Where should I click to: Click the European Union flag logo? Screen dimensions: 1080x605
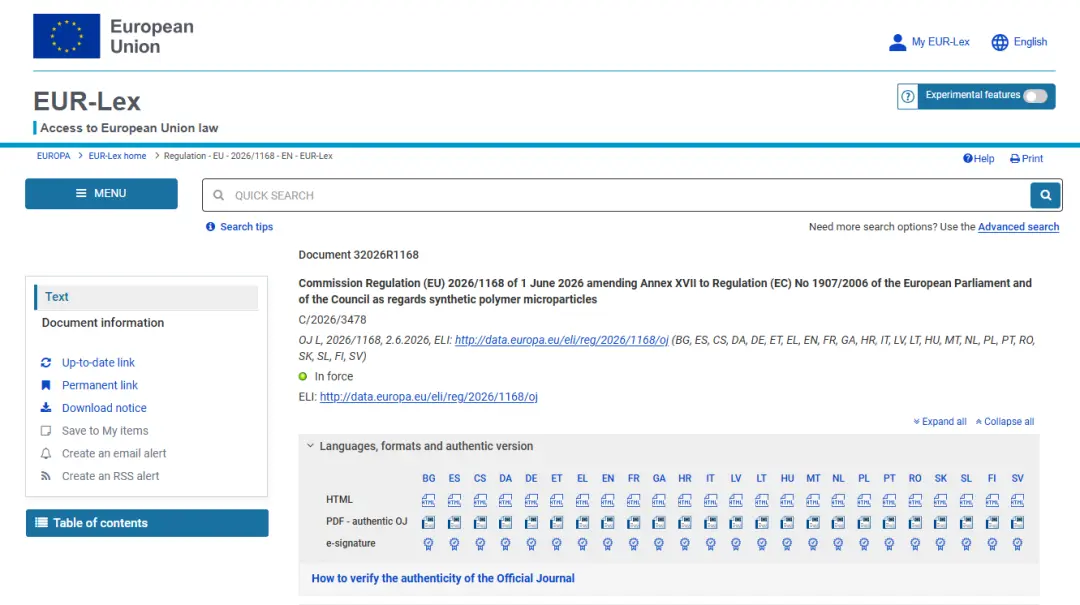[x=66, y=36]
